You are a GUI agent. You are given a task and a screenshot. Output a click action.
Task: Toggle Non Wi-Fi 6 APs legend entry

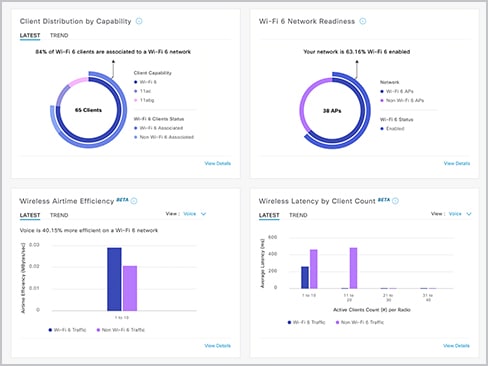pyautogui.click(x=402, y=100)
